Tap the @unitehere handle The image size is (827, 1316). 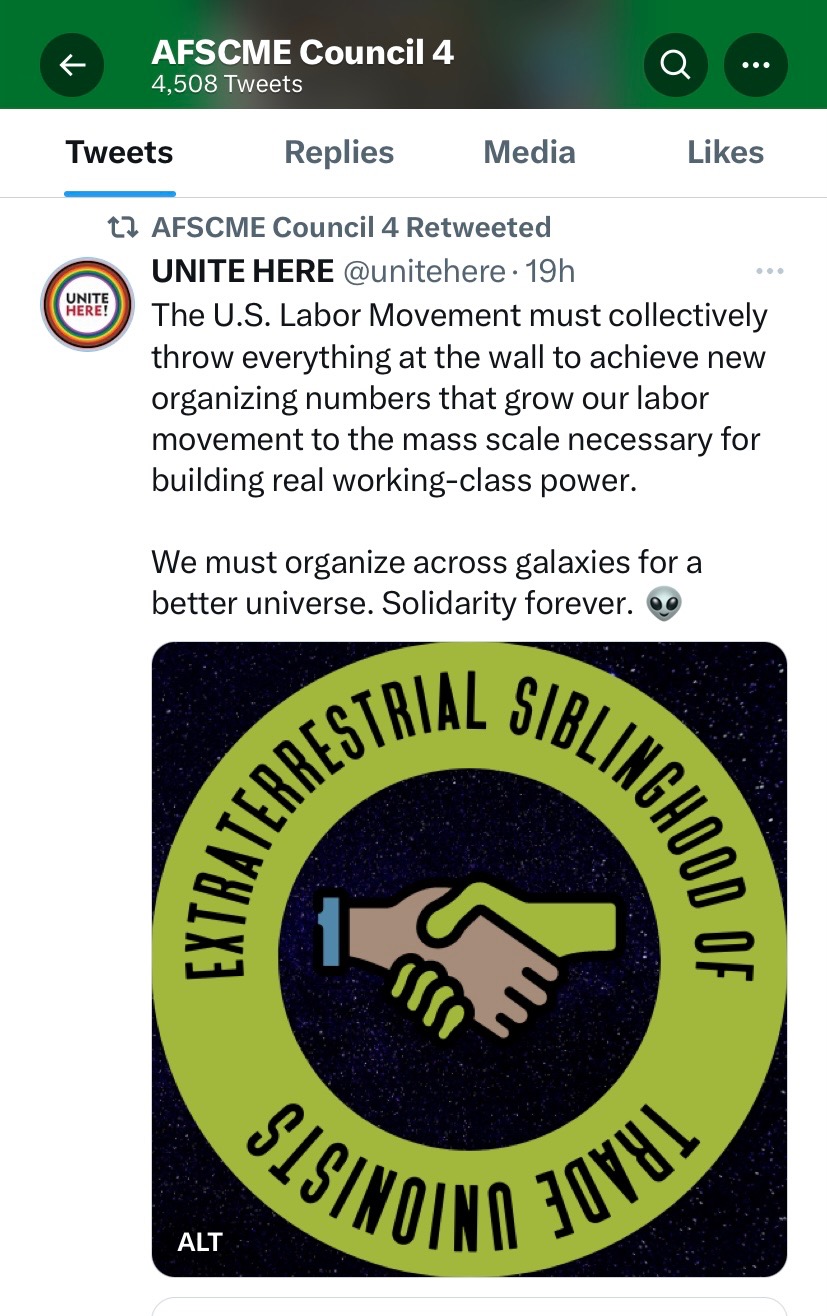pos(424,271)
